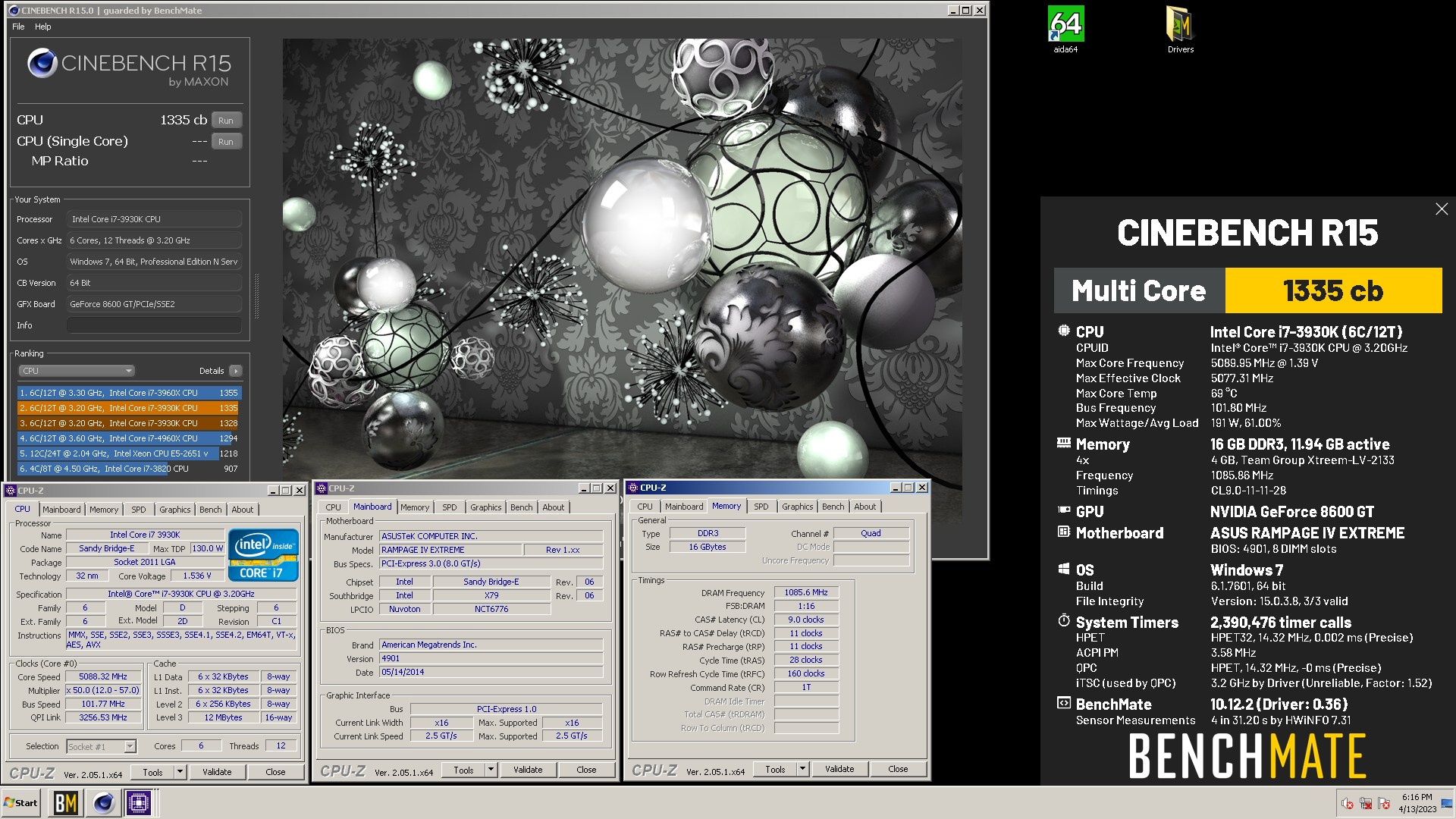
Task: Click the ranking Details arrow button
Action: coord(236,371)
